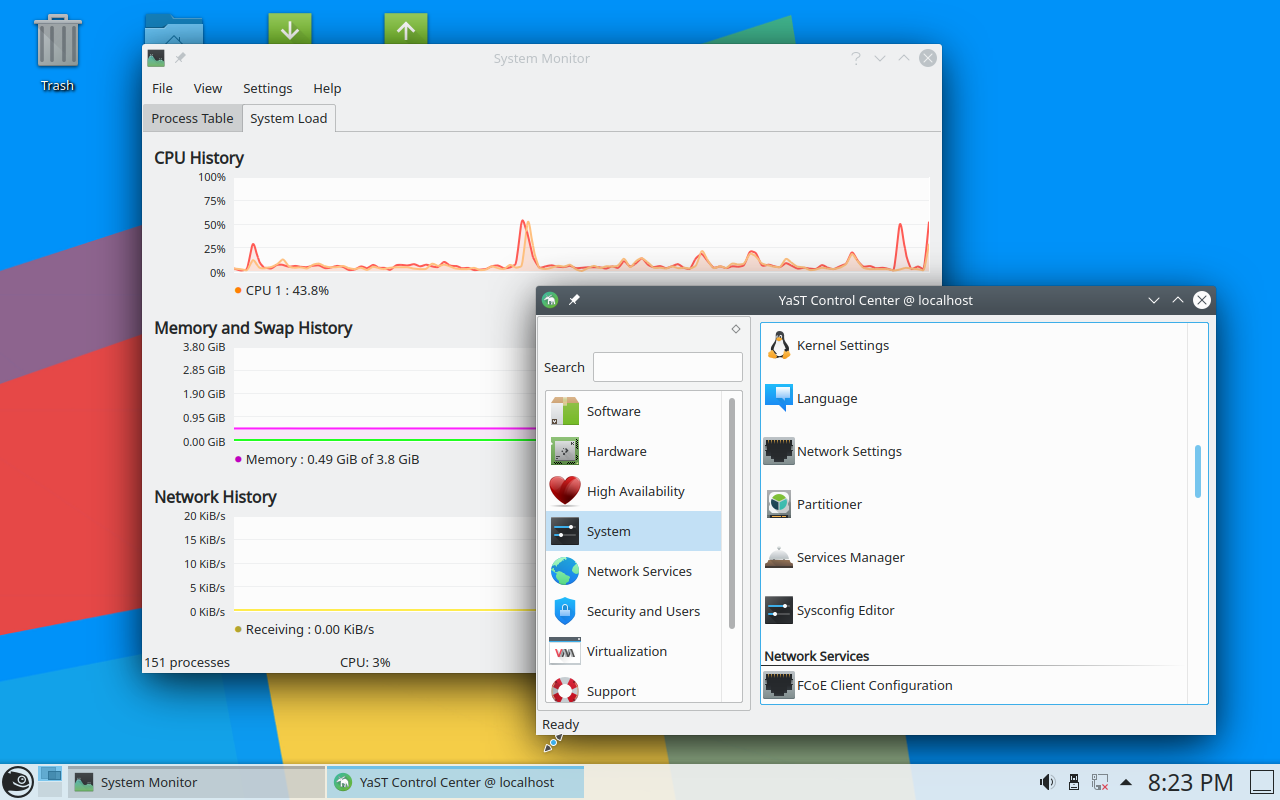Open the File menu in System Monitor
Screen dimensions: 1280x800
click(x=162, y=88)
